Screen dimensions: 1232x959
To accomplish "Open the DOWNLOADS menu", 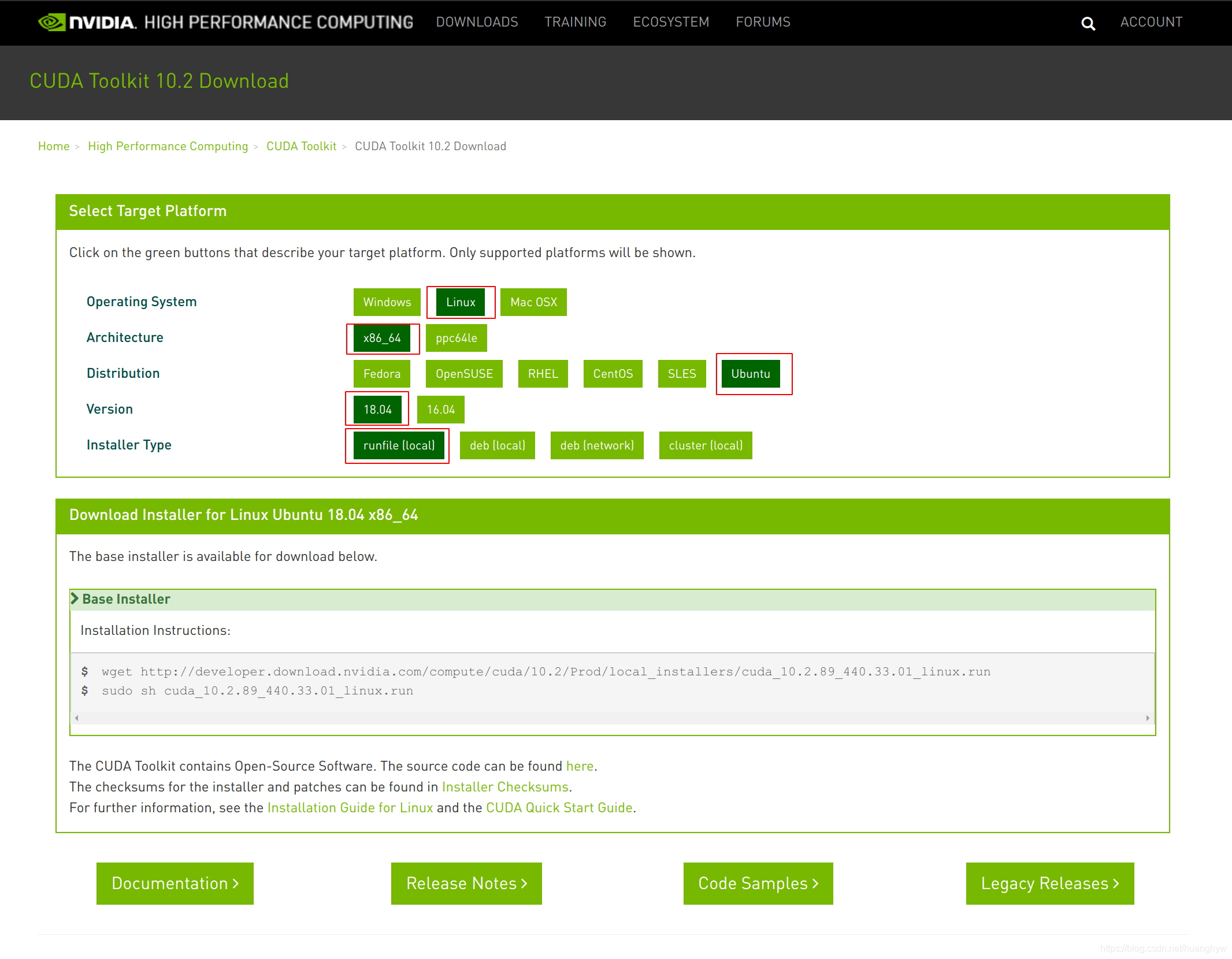I will (477, 22).
